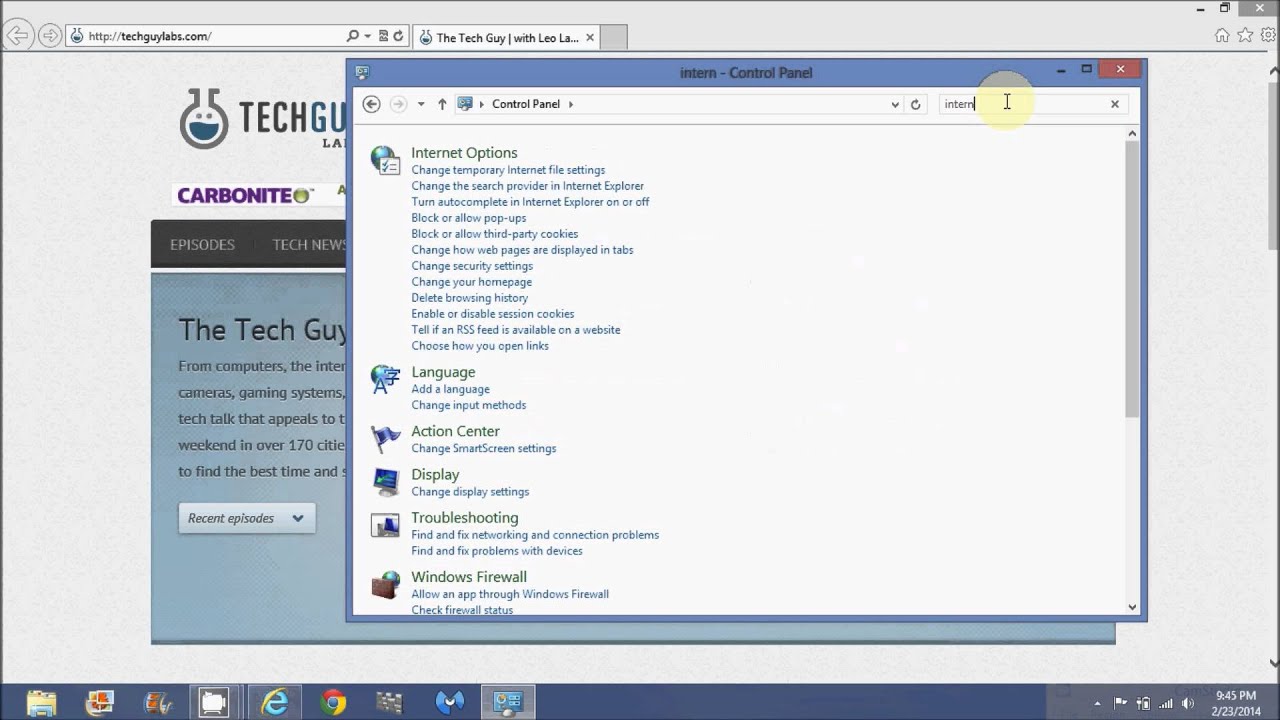Click the Carbonite banner on webpage
Image resolution: width=1280 pixels, height=720 pixels.
(245, 195)
